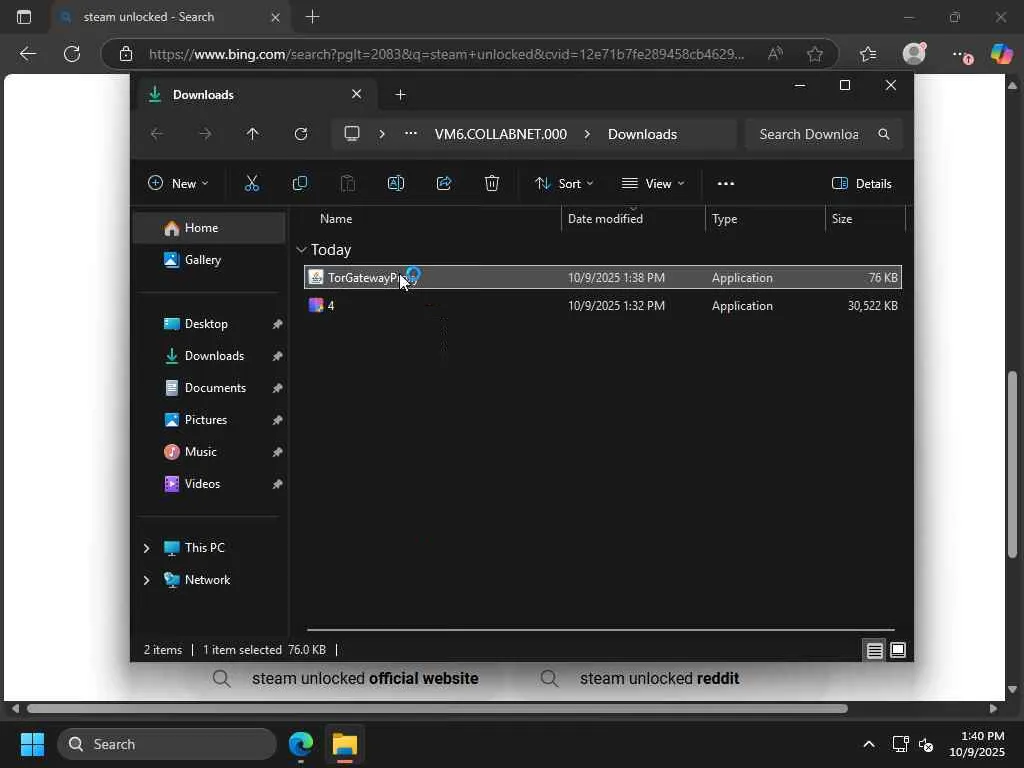1024x768 pixels.
Task: Sort by Date modified column header
Action: (x=633, y=219)
